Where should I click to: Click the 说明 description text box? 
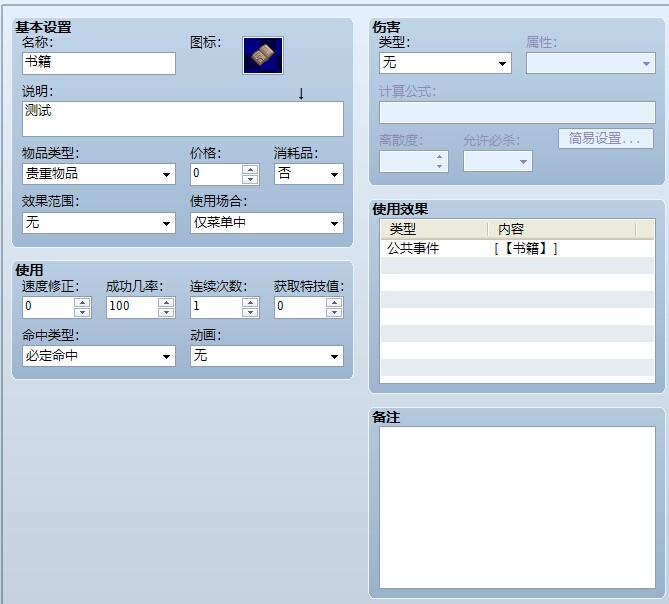pos(183,119)
